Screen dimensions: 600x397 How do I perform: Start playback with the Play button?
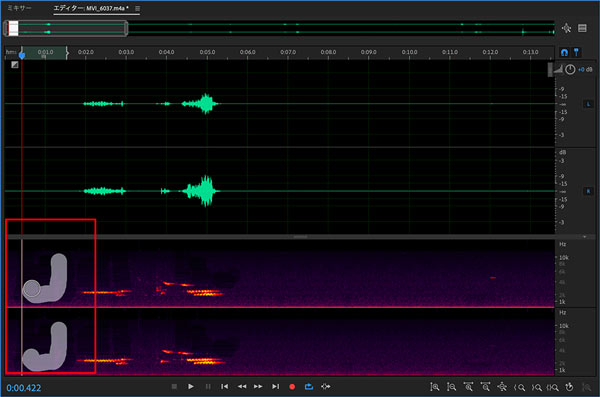[191, 387]
